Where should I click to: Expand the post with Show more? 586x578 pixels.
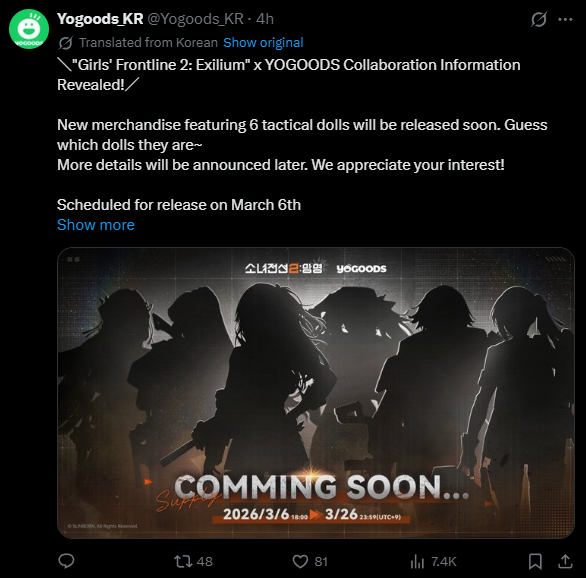(96, 225)
